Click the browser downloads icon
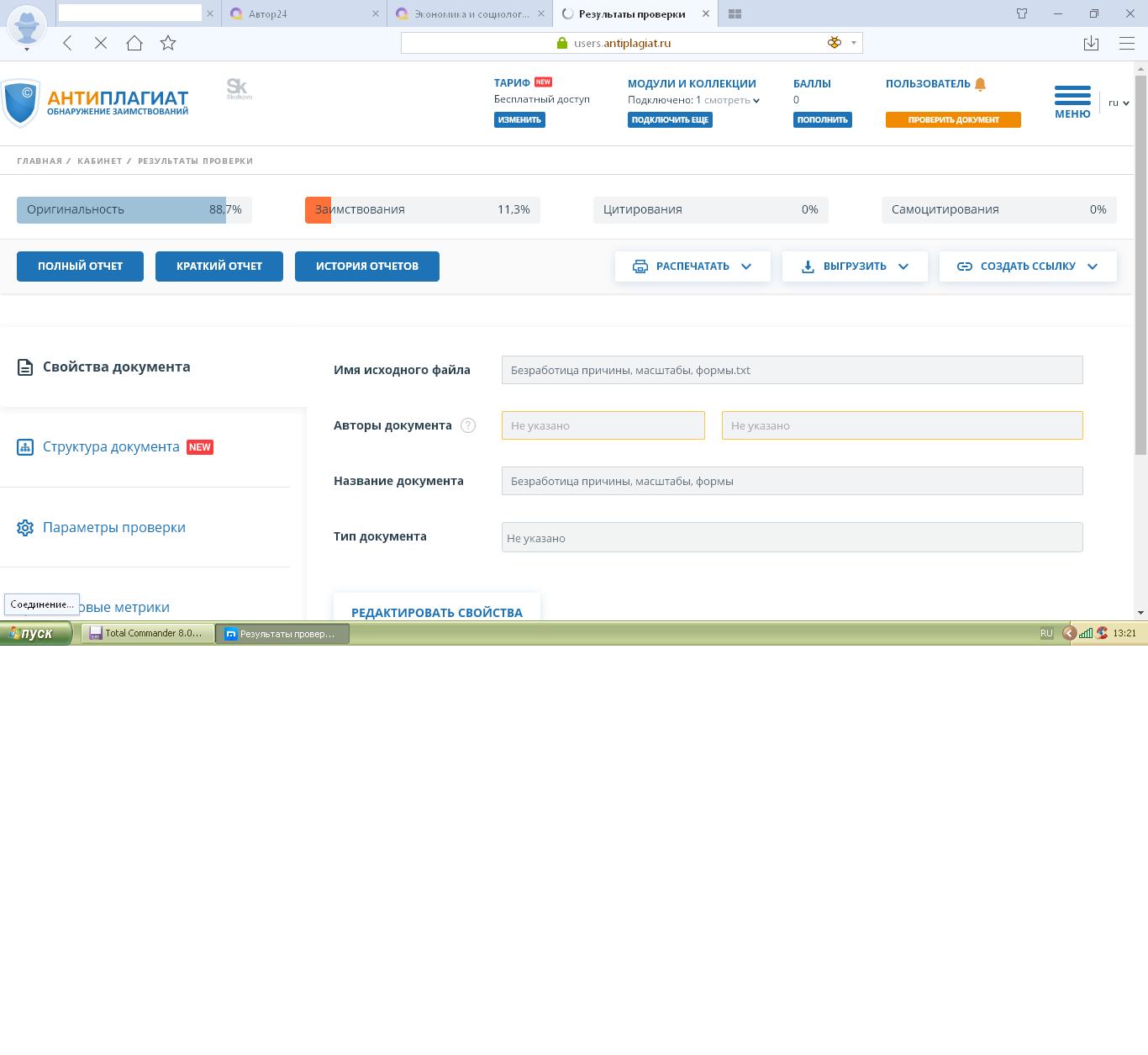This screenshot has height=1055, width=1148. point(1091,43)
